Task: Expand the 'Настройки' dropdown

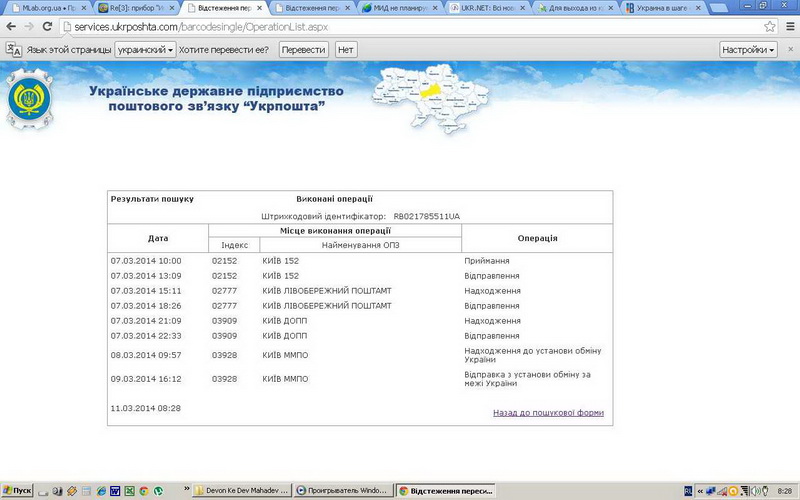Action: tap(748, 49)
